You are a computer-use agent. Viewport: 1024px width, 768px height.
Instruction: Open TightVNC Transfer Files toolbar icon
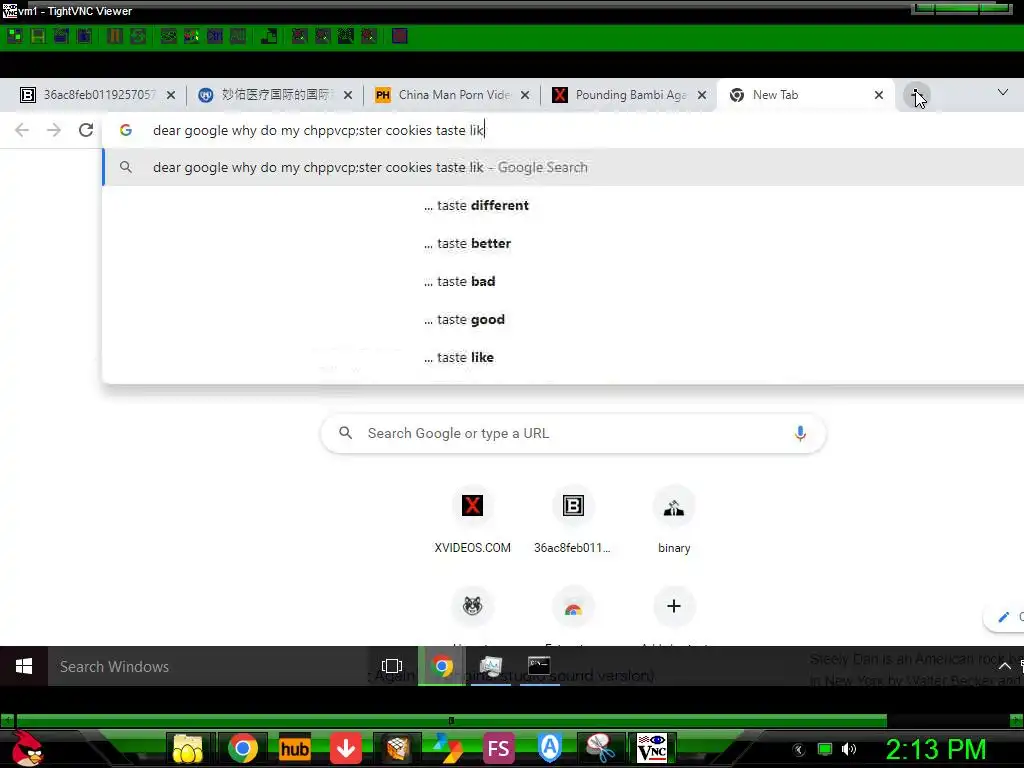click(x=268, y=36)
